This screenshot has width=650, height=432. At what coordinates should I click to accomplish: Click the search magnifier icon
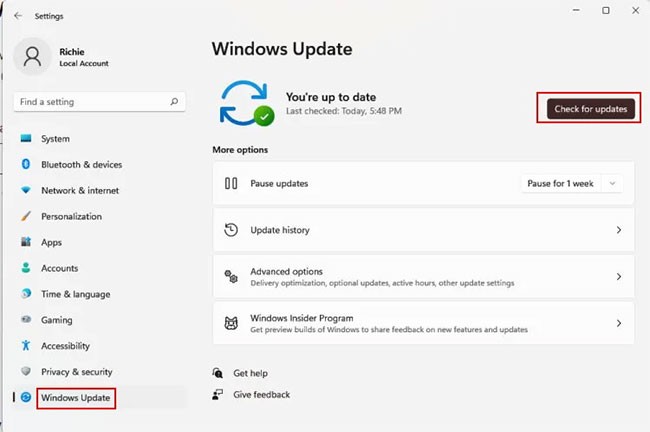point(174,102)
